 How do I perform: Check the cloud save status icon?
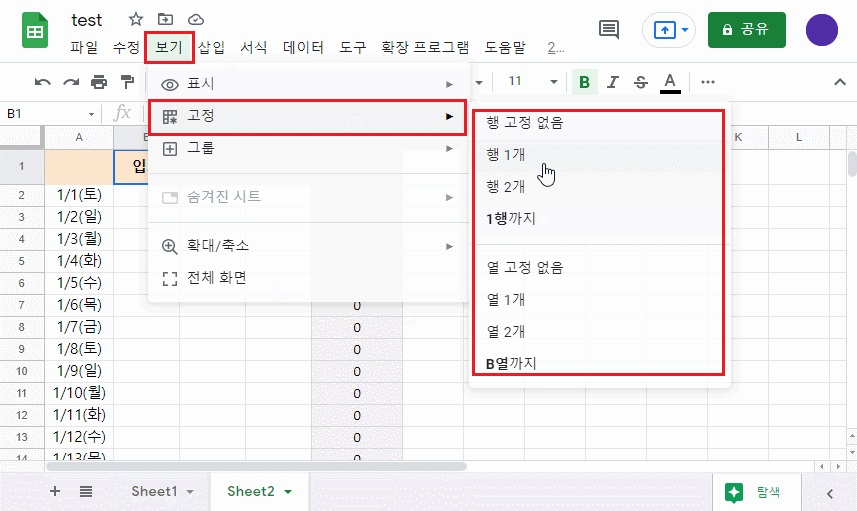pyautogui.click(x=196, y=20)
